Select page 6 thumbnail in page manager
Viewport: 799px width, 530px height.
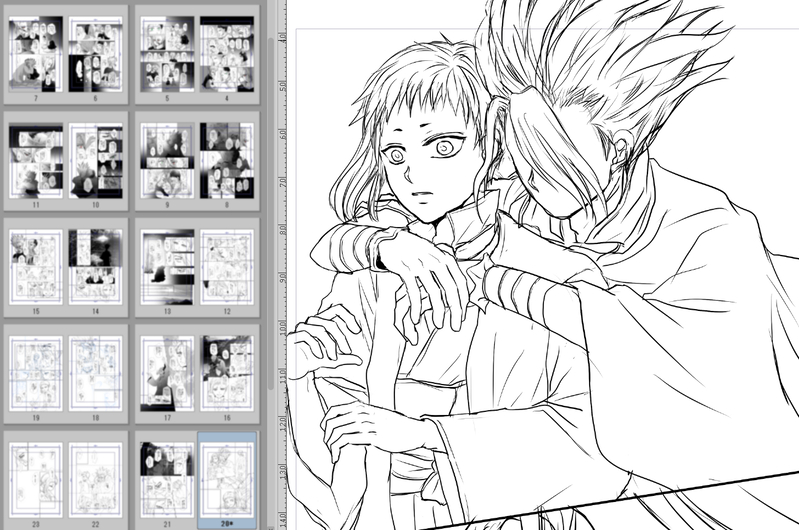pos(95,54)
